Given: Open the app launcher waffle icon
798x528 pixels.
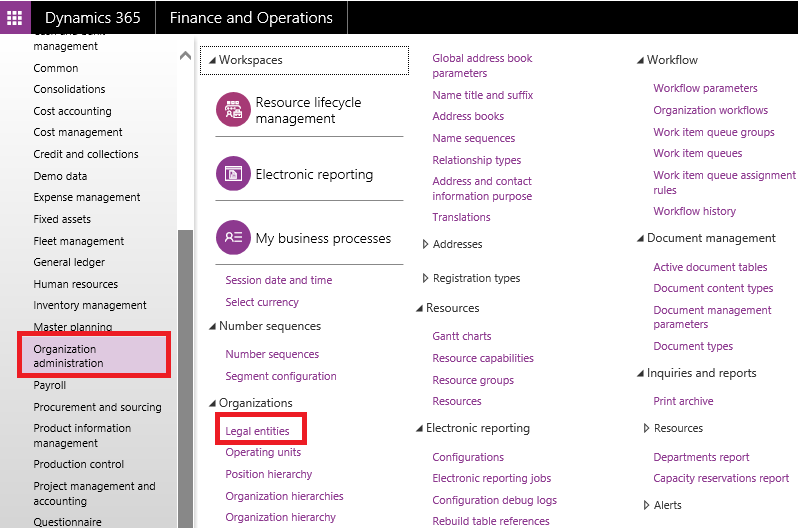Looking at the screenshot, I should (x=15, y=17).
